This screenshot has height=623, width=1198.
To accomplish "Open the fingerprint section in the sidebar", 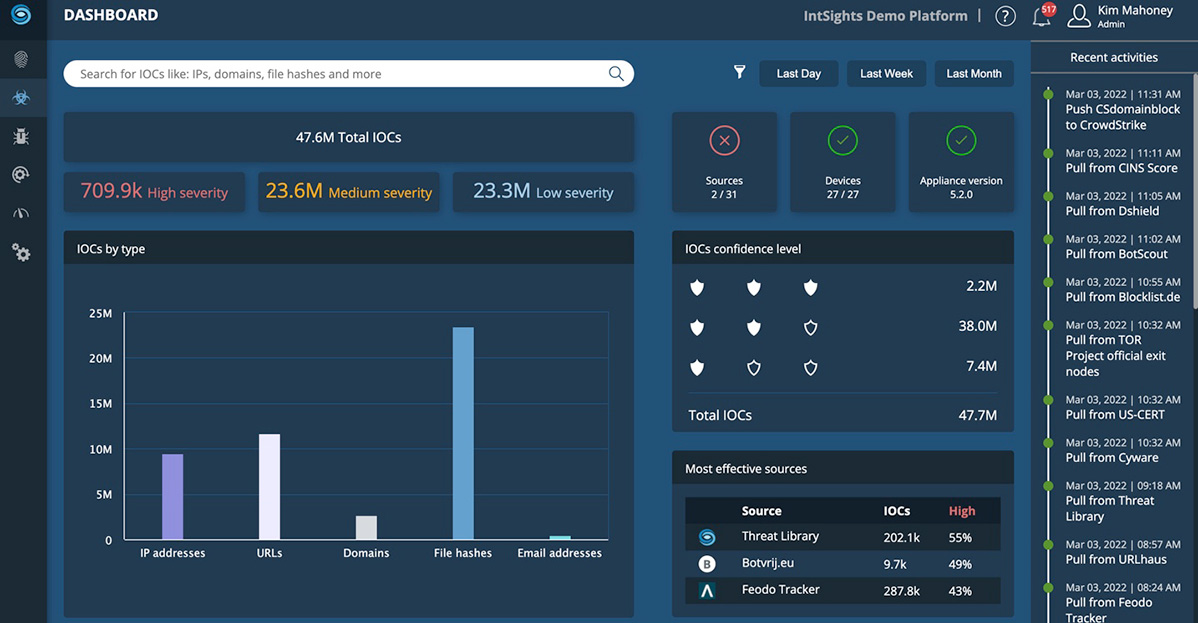I will [x=21, y=59].
